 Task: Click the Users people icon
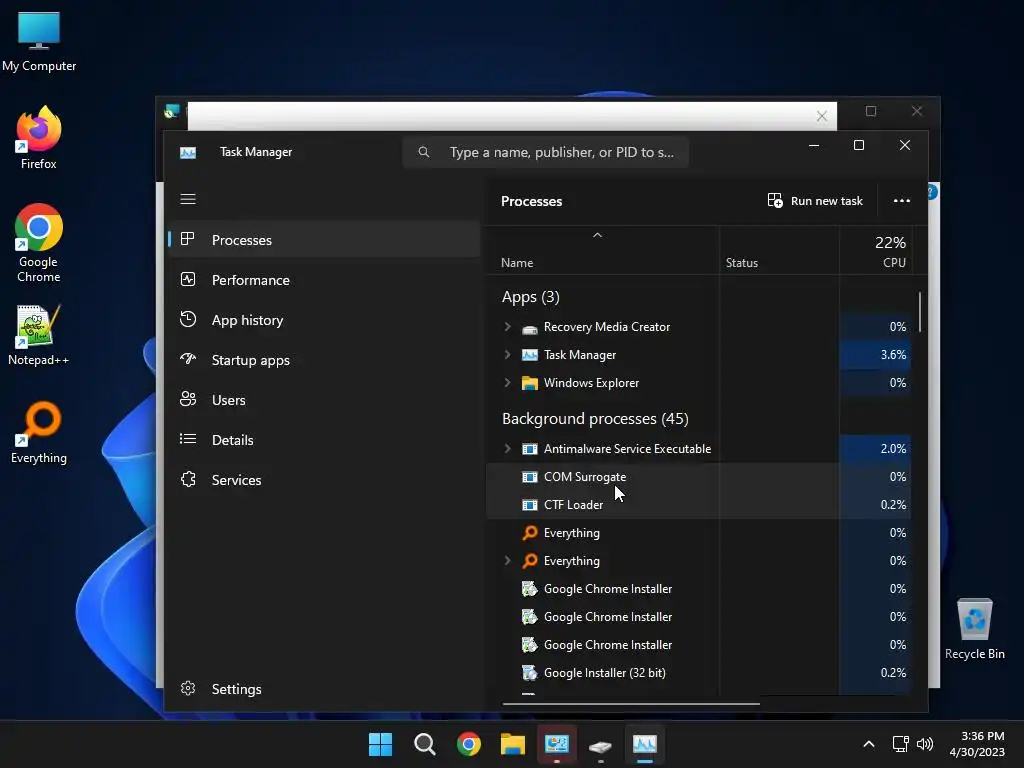click(188, 399)
